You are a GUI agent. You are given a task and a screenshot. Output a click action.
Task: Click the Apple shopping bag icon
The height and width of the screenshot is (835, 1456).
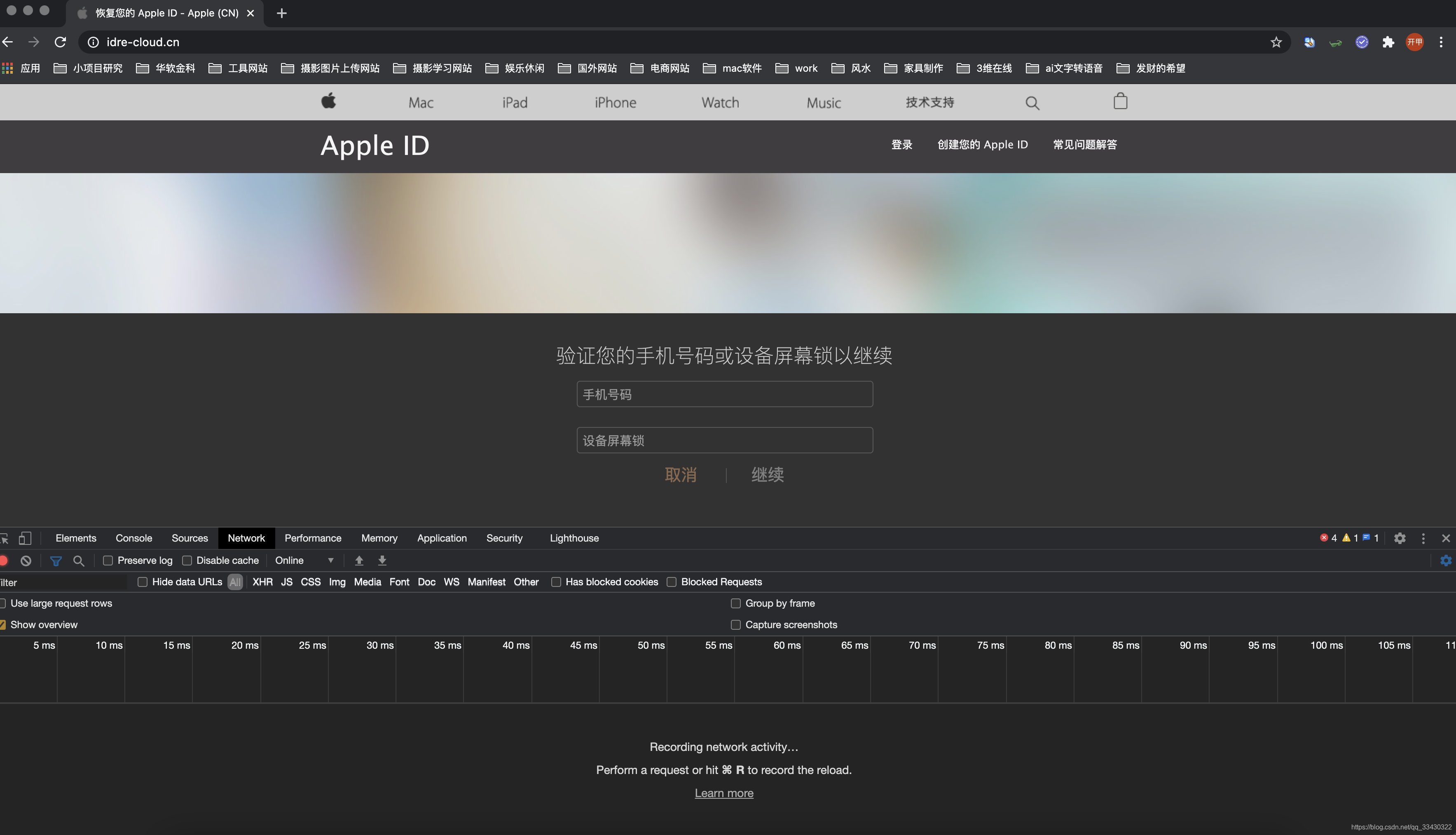tap(1120, 102)
